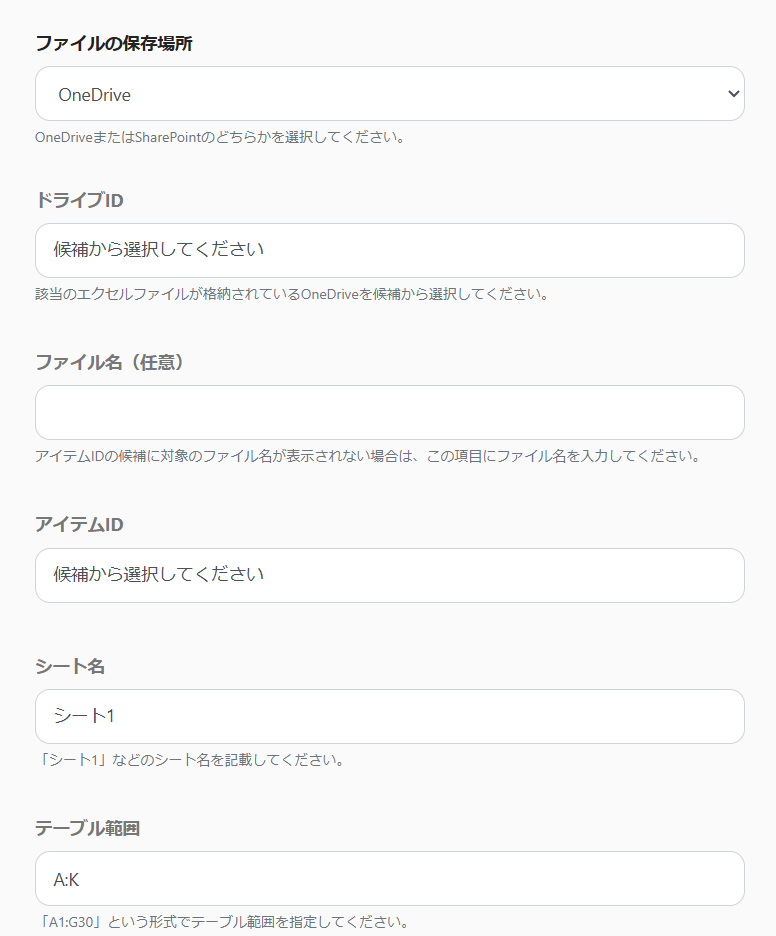This screenshot has width=776, height=936.
Task: Click the hint text below ファイル名 field
Action: coord(366,456)
